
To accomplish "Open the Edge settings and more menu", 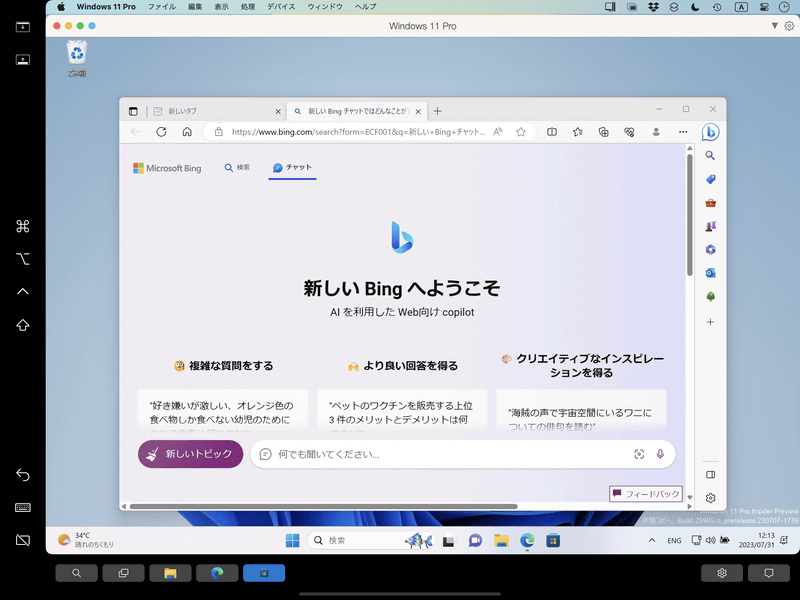I will 683,132.
